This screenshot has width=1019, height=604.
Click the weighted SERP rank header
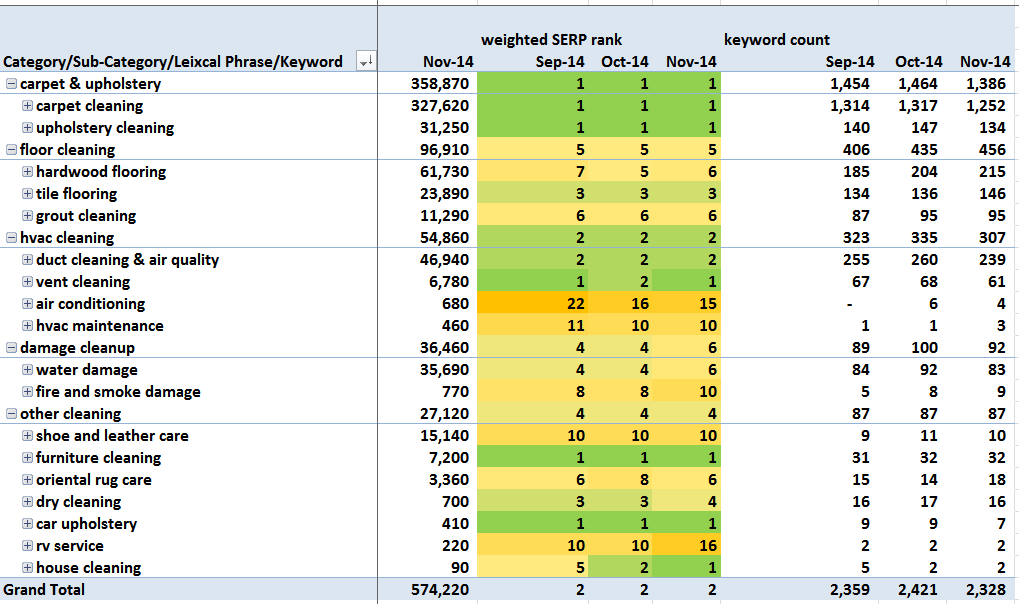[x=551, y=40]
